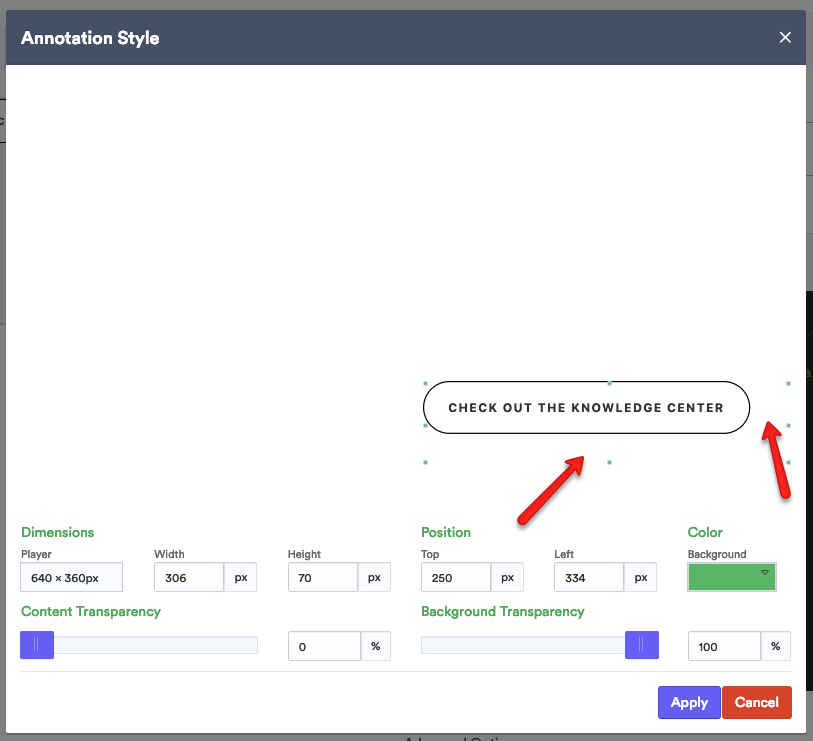Image resolution: width=813 pixels, height=741 pixels.
Task: Click the Dimensions section heading
Action: click(x=57, y=532)
